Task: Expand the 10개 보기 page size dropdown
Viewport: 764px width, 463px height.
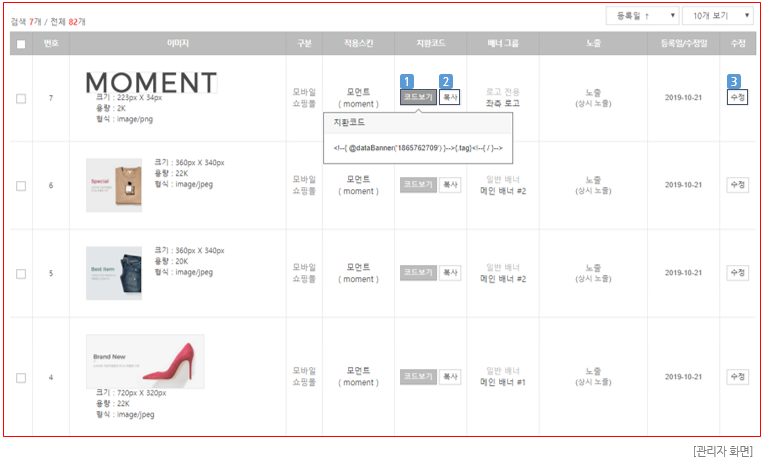Action: (x=719, y=17)
